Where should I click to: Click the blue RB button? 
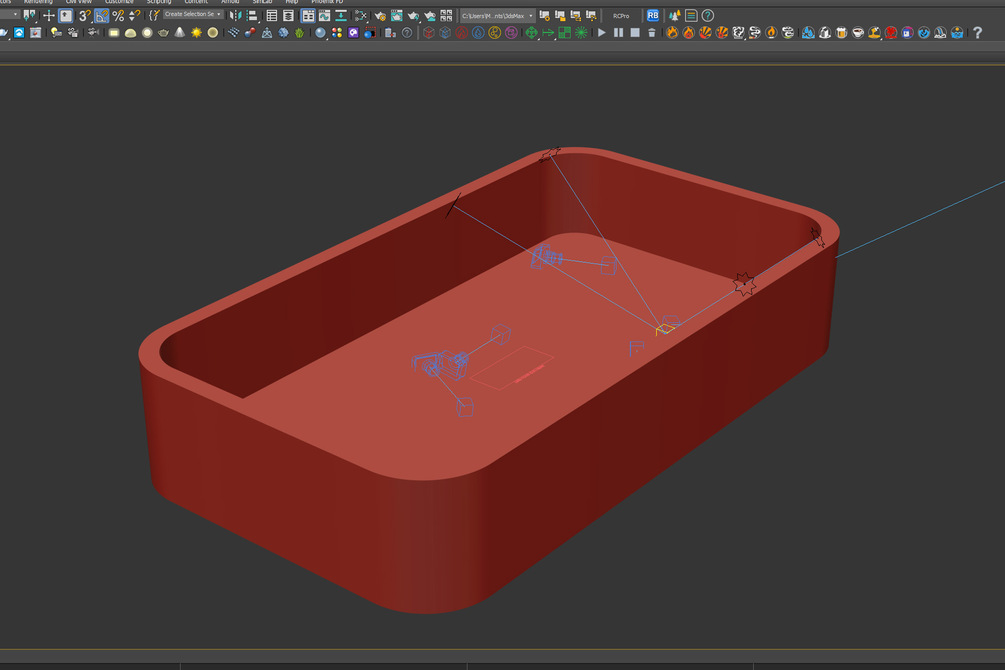point(652,15)
